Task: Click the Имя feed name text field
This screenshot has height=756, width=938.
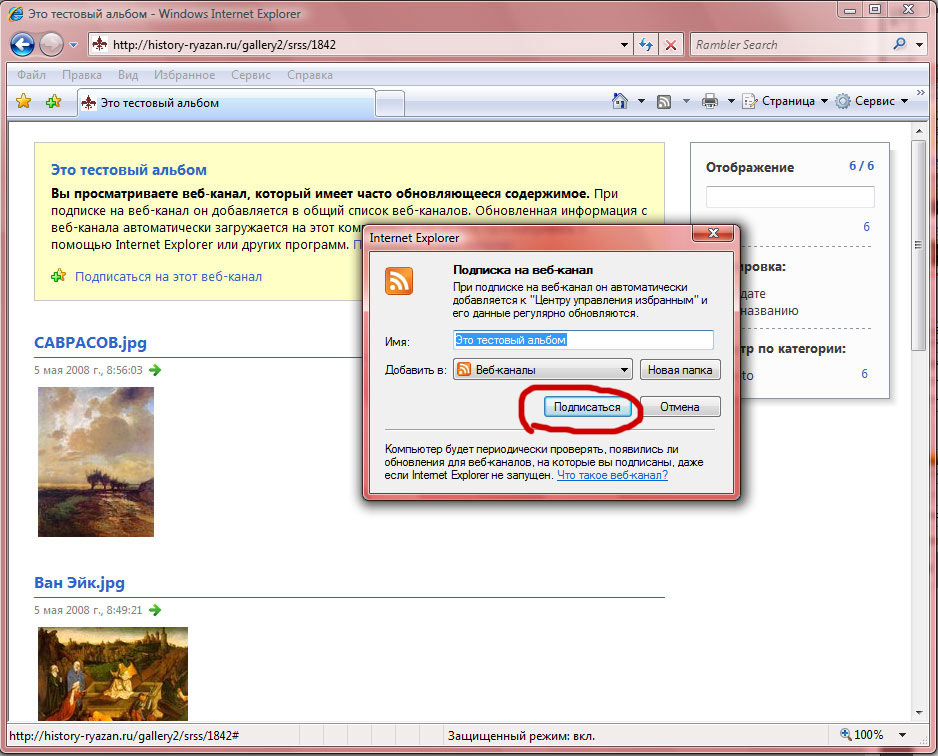Action: (583, 340)
